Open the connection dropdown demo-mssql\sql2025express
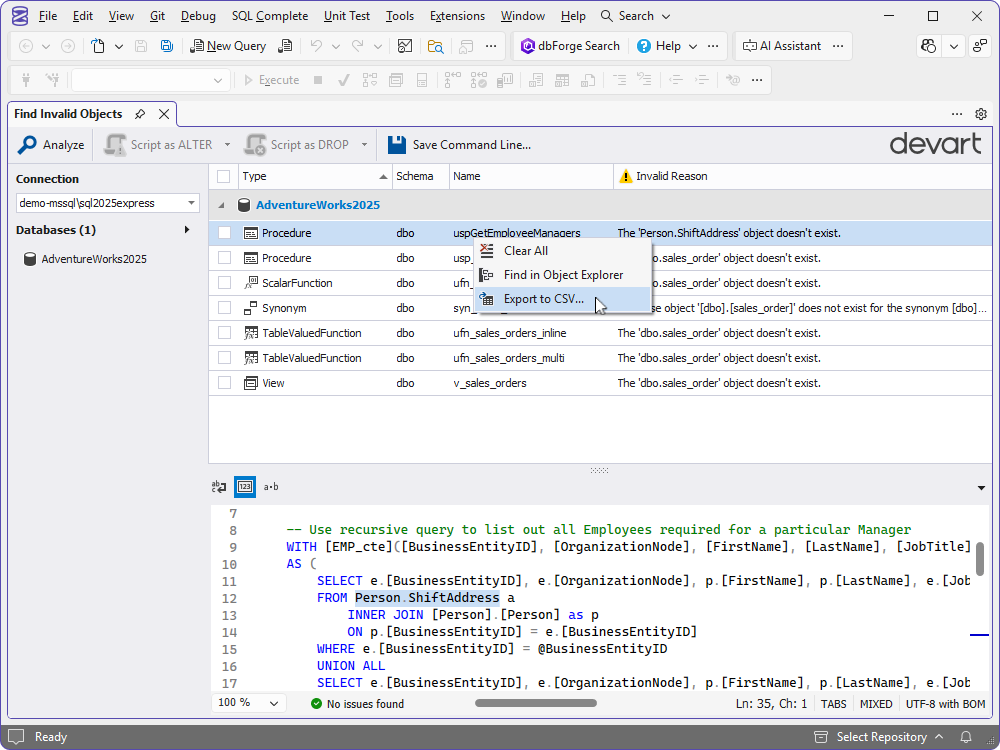1000x750 pixels. tap(107, 203)
